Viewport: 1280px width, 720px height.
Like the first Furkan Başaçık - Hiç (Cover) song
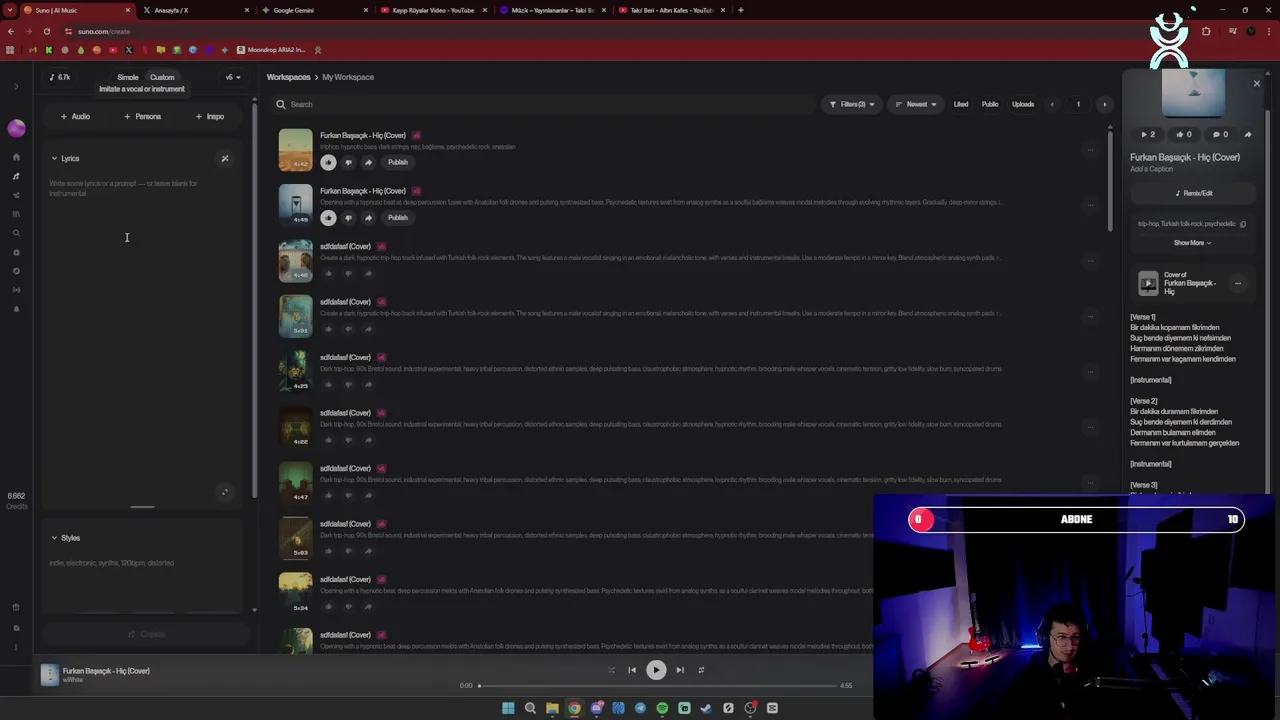[x=328, y=162]
